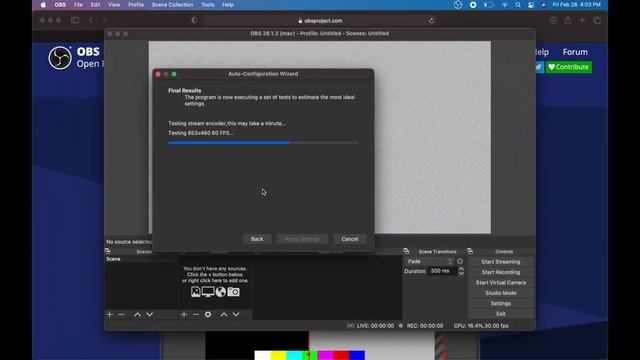Move the scene up with the Scenes up arrow
640x360 pixels.
138,315
